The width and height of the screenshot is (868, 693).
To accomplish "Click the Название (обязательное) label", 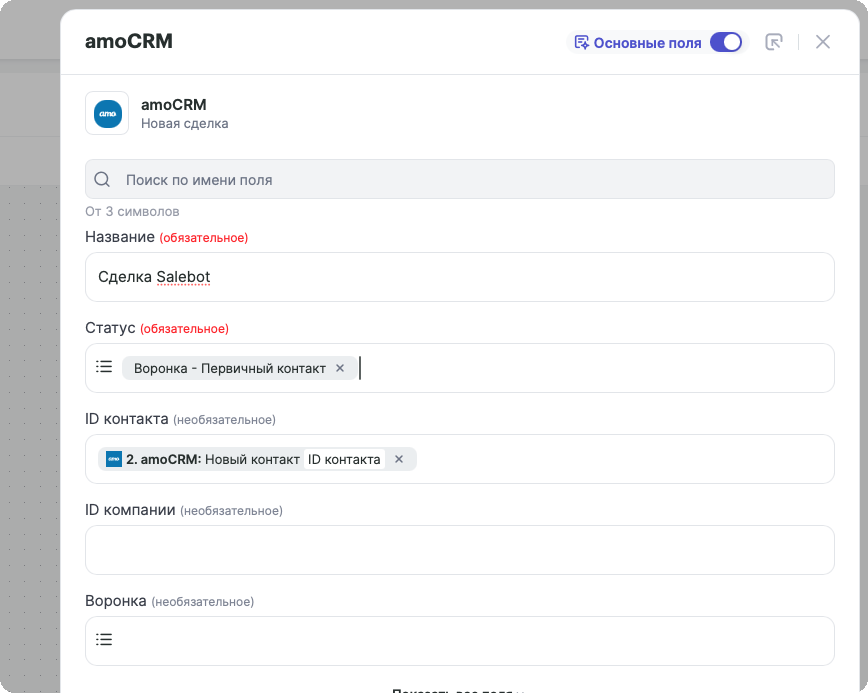I will pos(167,237).
